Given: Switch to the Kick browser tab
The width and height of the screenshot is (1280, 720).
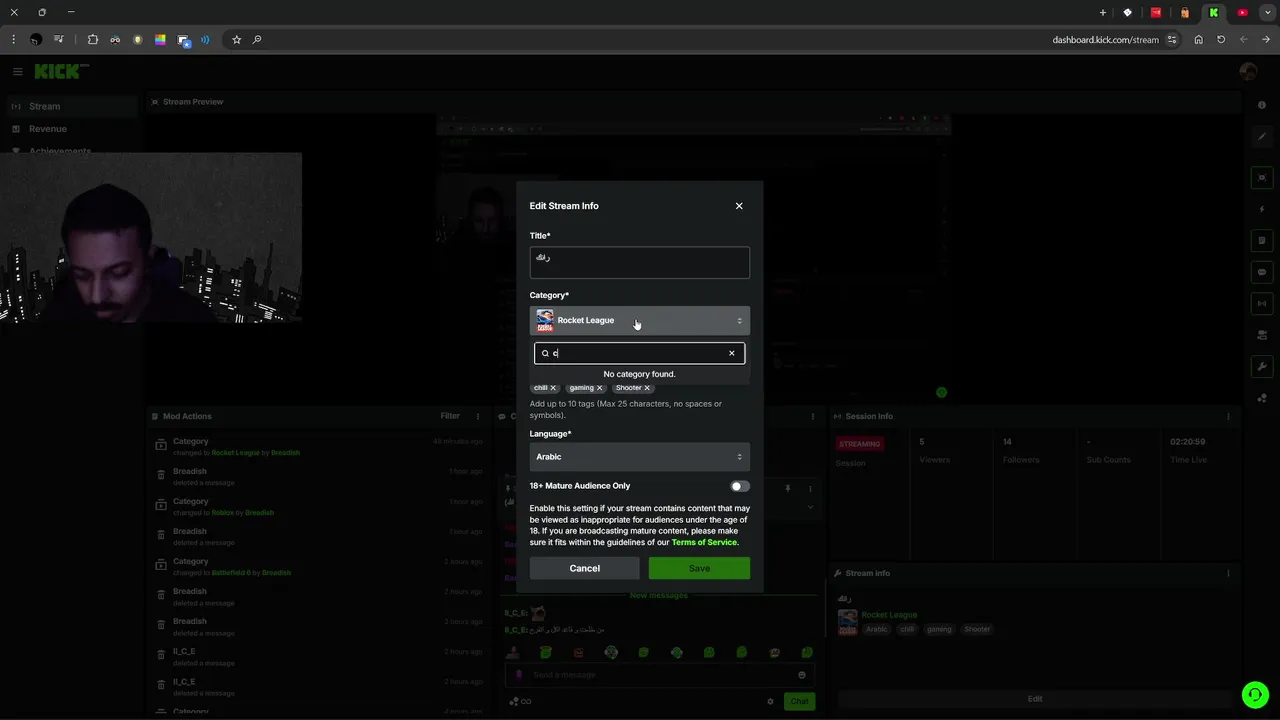Looking at the screenshot, I should 1213,13.
